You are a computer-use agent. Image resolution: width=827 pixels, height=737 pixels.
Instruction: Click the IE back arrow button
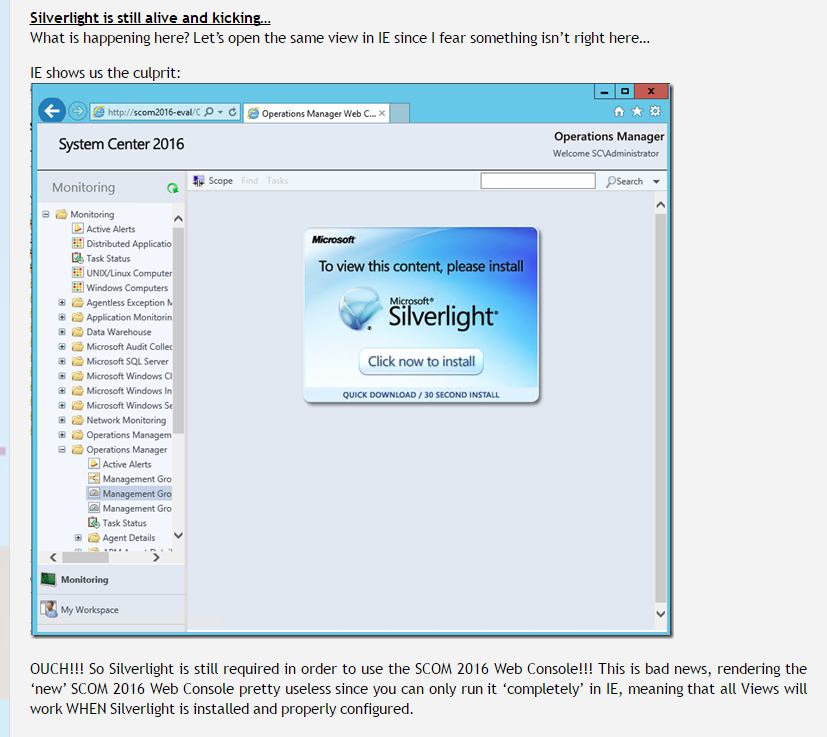click(52, 111)
